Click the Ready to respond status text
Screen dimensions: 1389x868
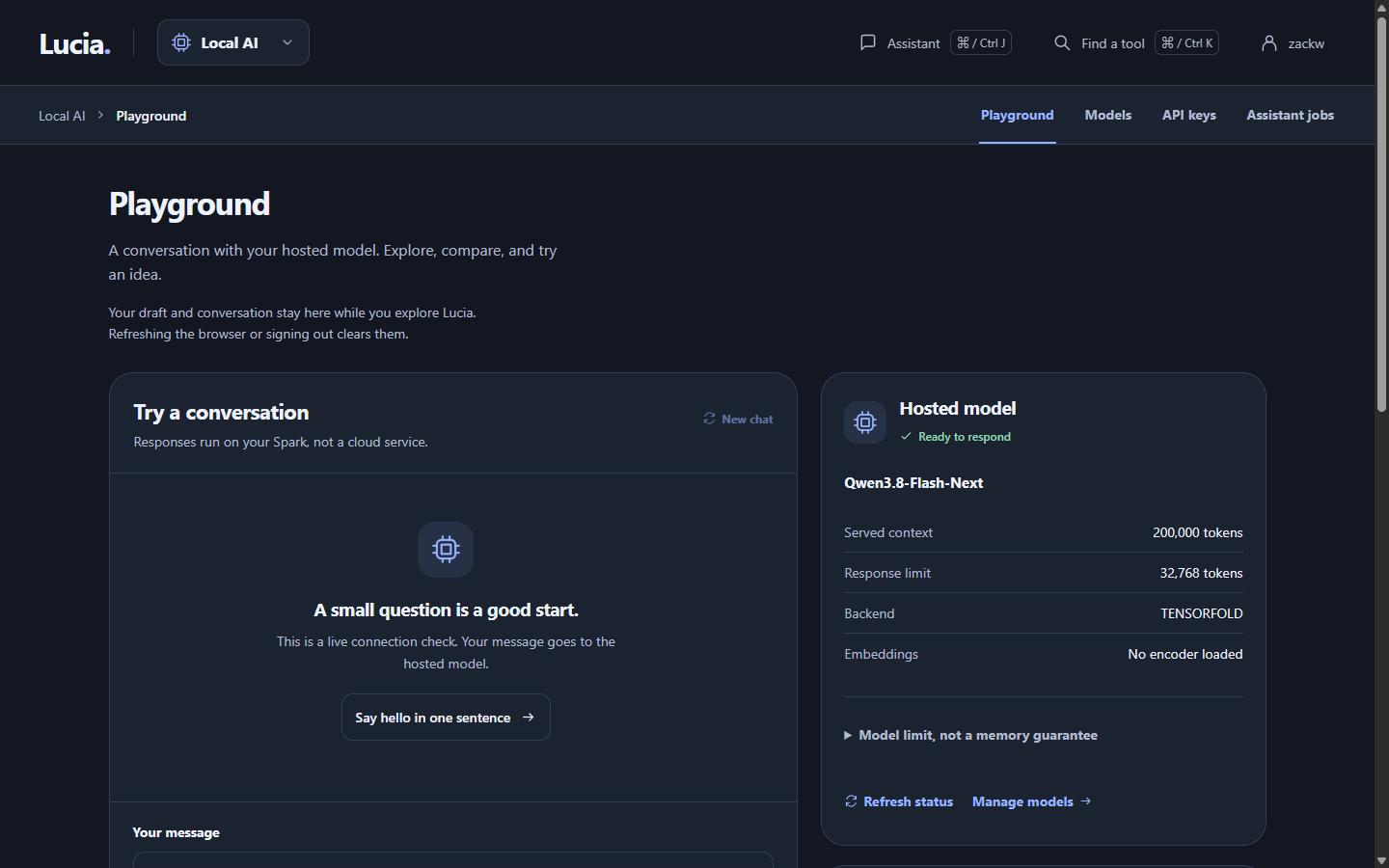(965, 437)
